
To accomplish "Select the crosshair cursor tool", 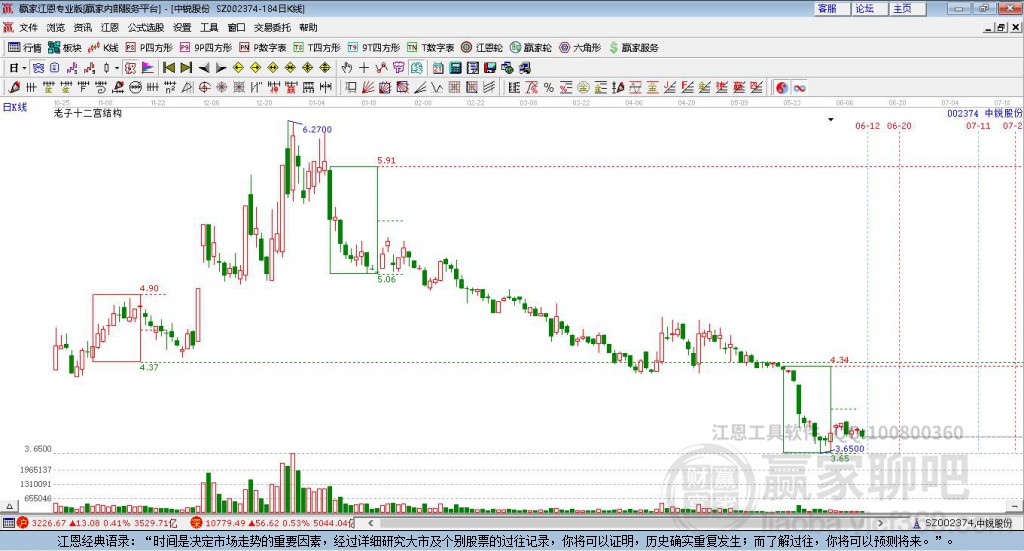I will pyautogui.click(x=364, y=68).
